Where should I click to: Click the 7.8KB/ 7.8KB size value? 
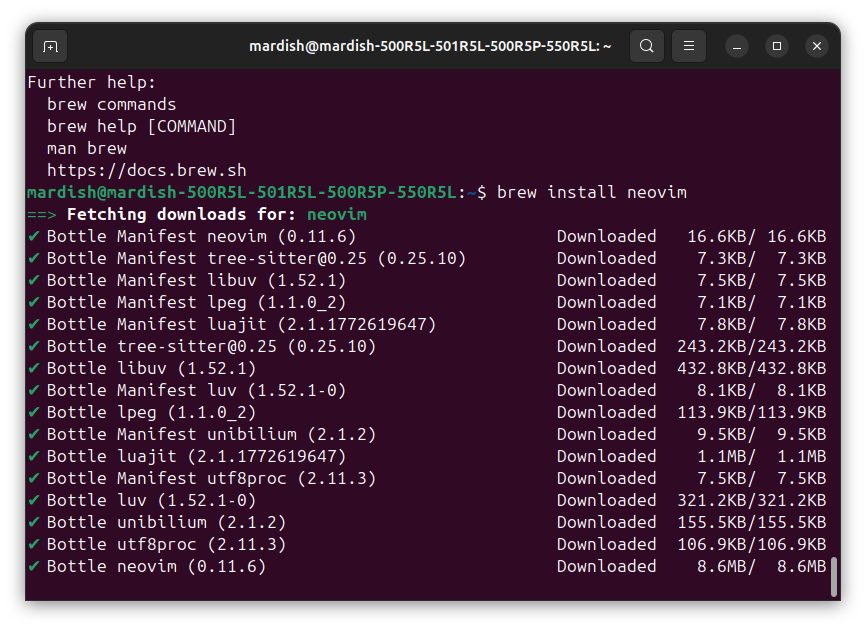pyautogui.click(x=762, y=325)
